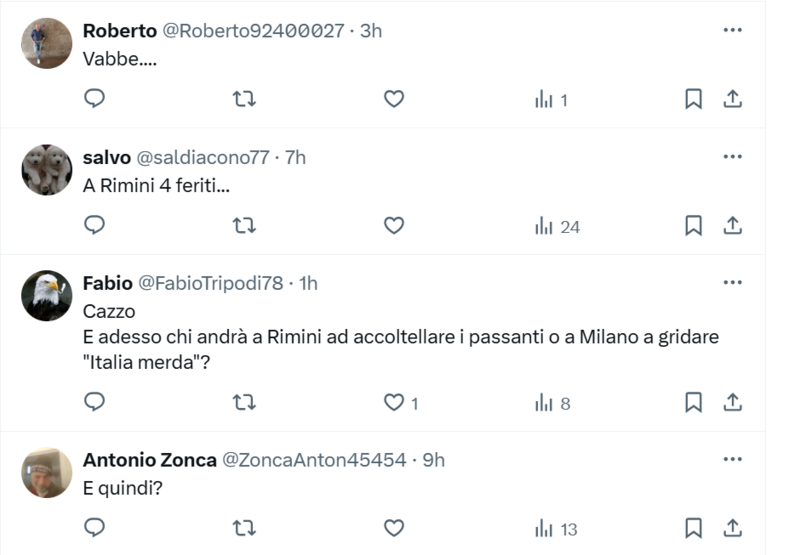The image size is (800, 555).
Task: Expand more options for Antonio Zonca's tweet
Action: pos(732,460)
